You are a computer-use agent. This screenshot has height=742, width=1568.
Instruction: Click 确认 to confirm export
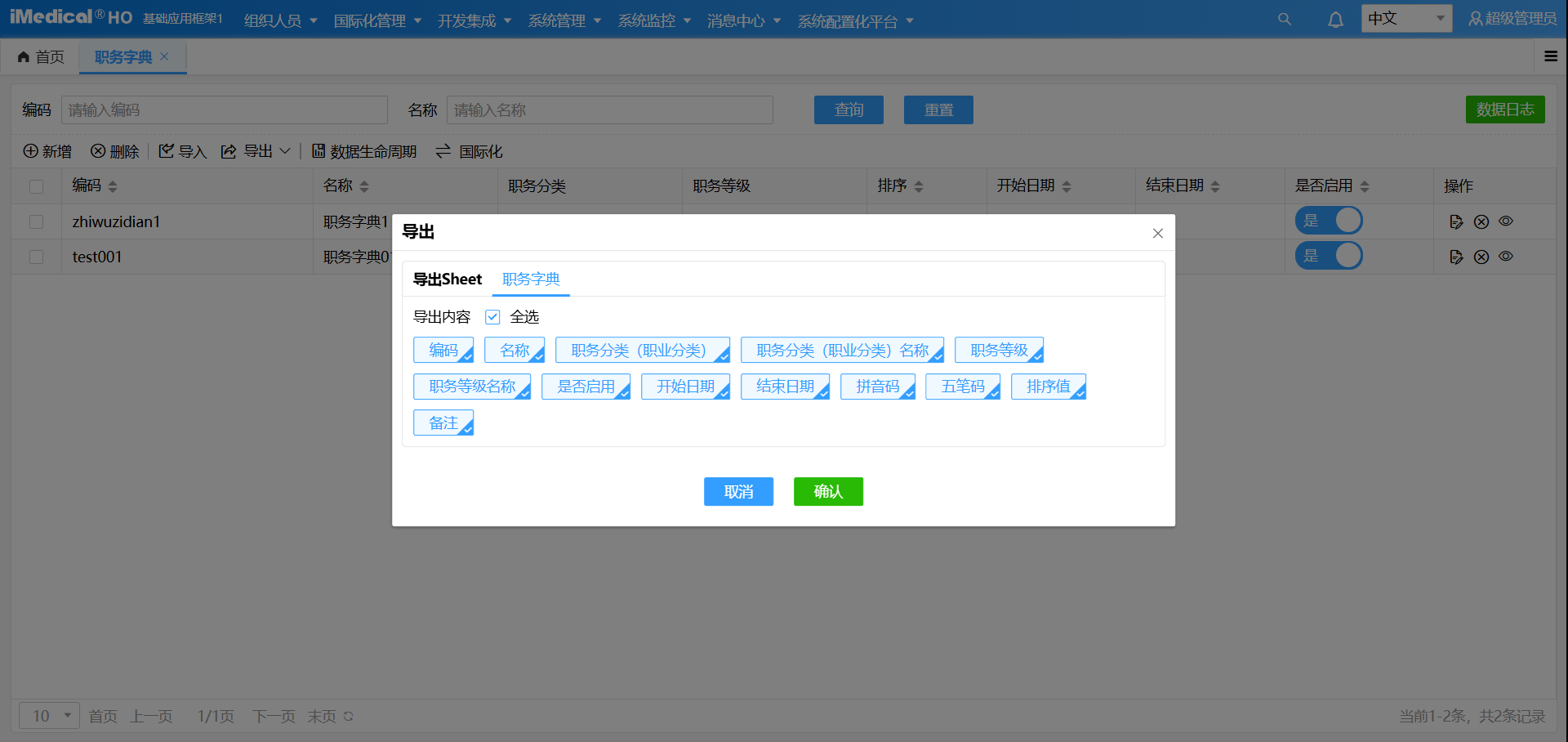828,491
